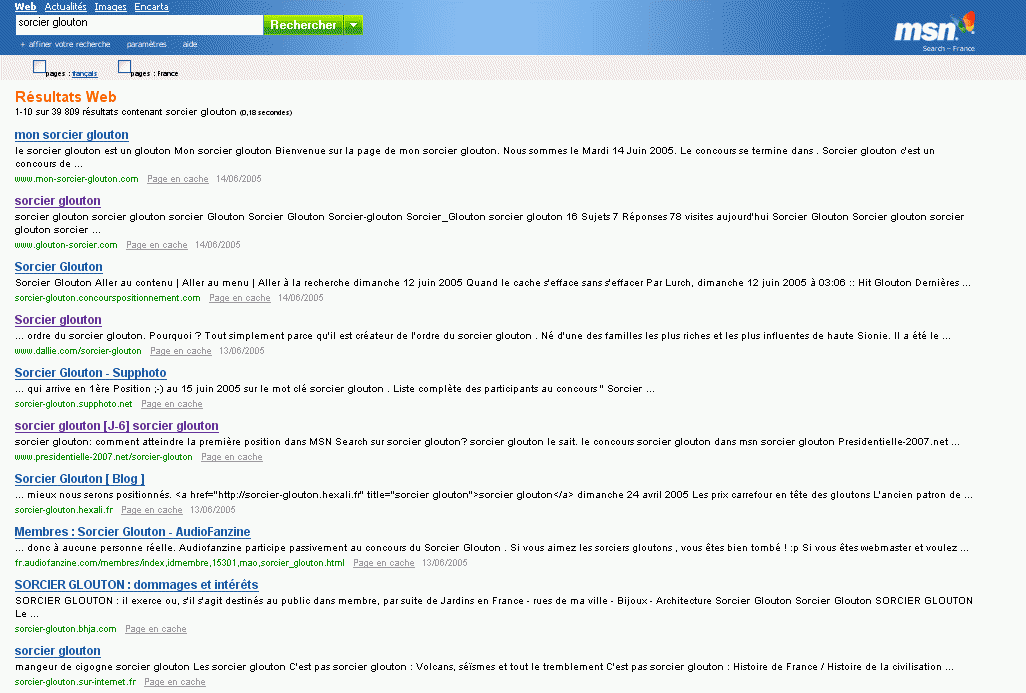Open the "Sorcier Glouton - Supphoto" result
Image resolution: width=1026 pixels, height=693 pixels.
[x=90, y=372]
